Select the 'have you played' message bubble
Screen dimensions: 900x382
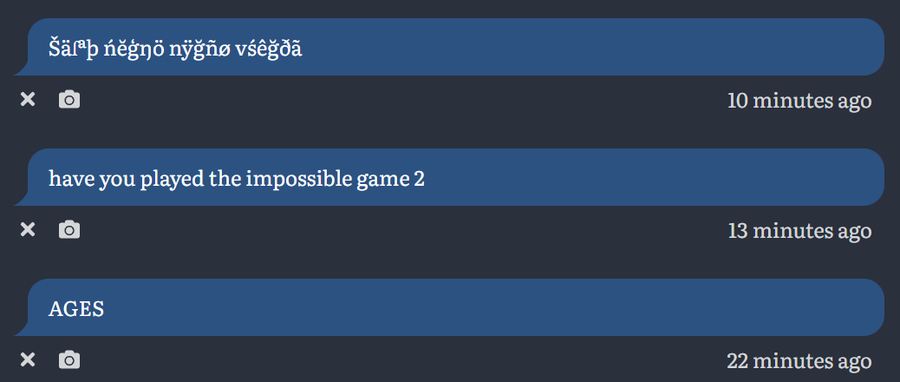[x=449, y=177]
